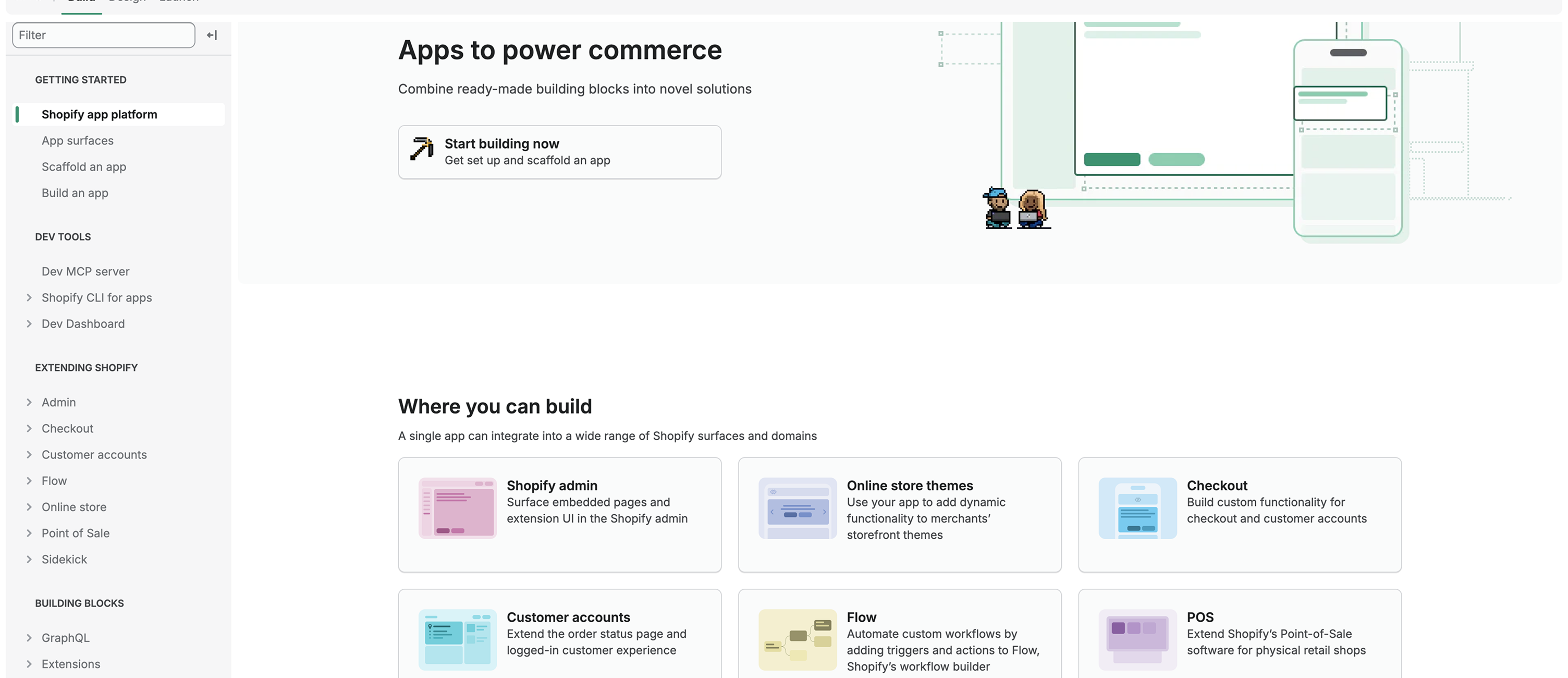Expand the Point of Sale section
This screenshot has width=1568, height=678.
[x=29, y=534]
